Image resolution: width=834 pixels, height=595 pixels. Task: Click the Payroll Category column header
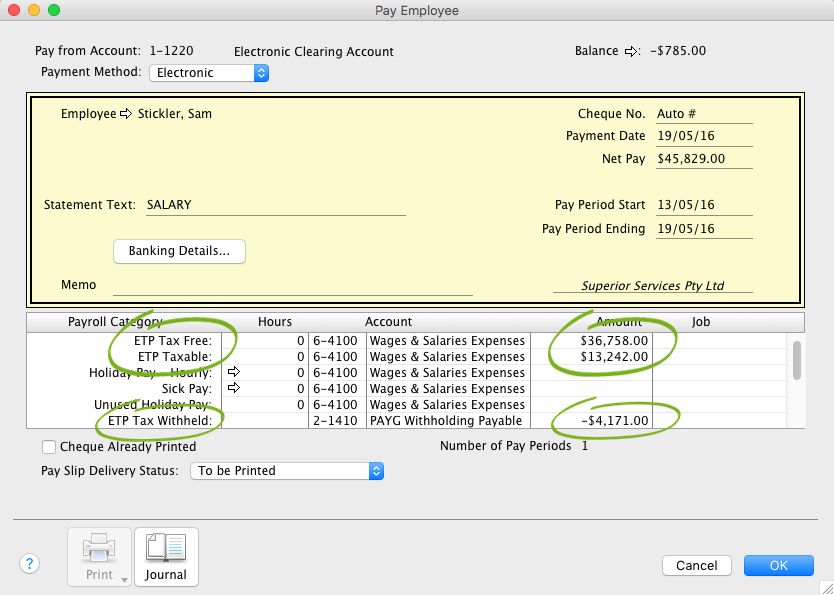coord(115,322)
